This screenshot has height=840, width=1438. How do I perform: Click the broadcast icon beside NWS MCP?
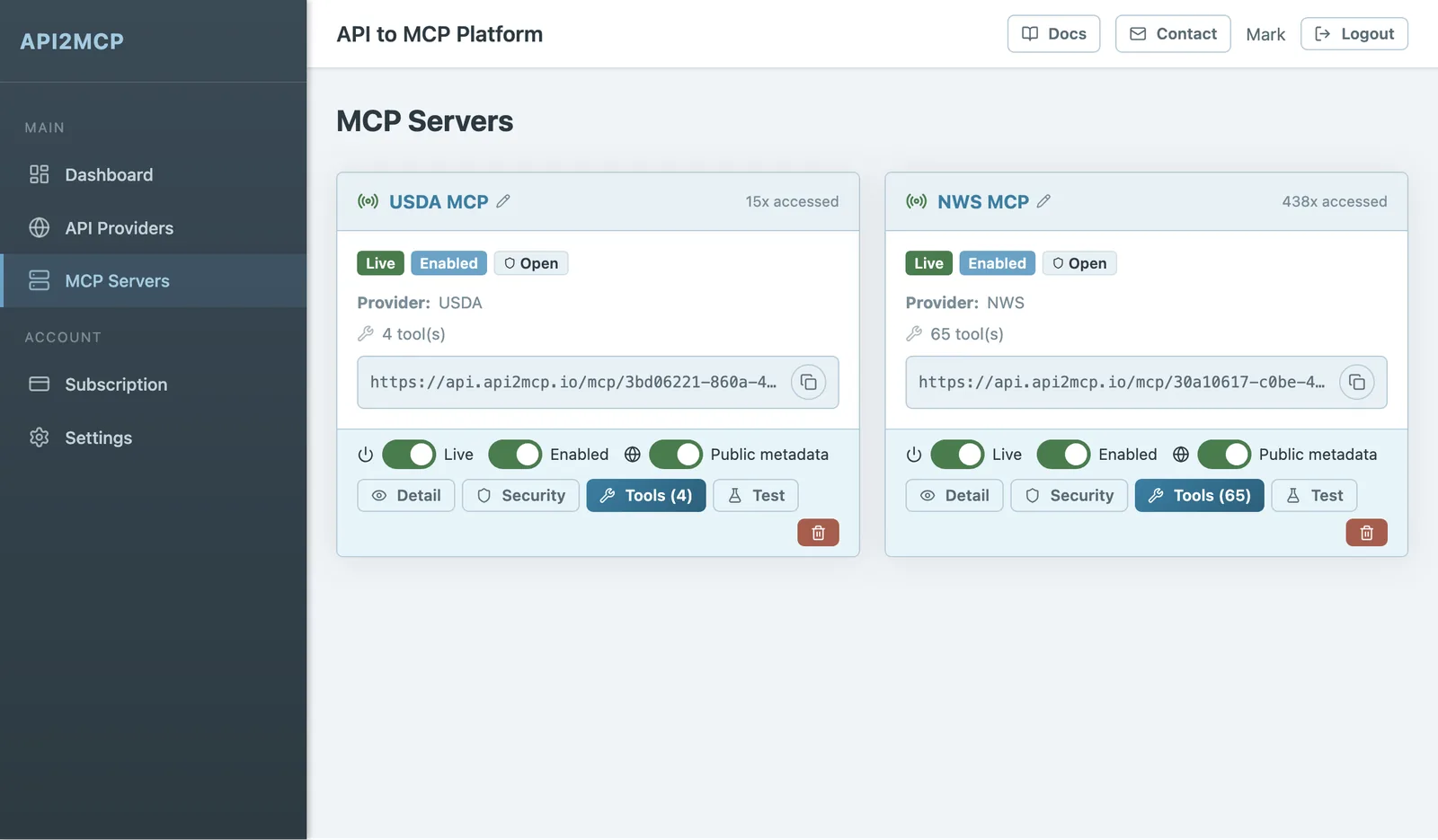916,201
